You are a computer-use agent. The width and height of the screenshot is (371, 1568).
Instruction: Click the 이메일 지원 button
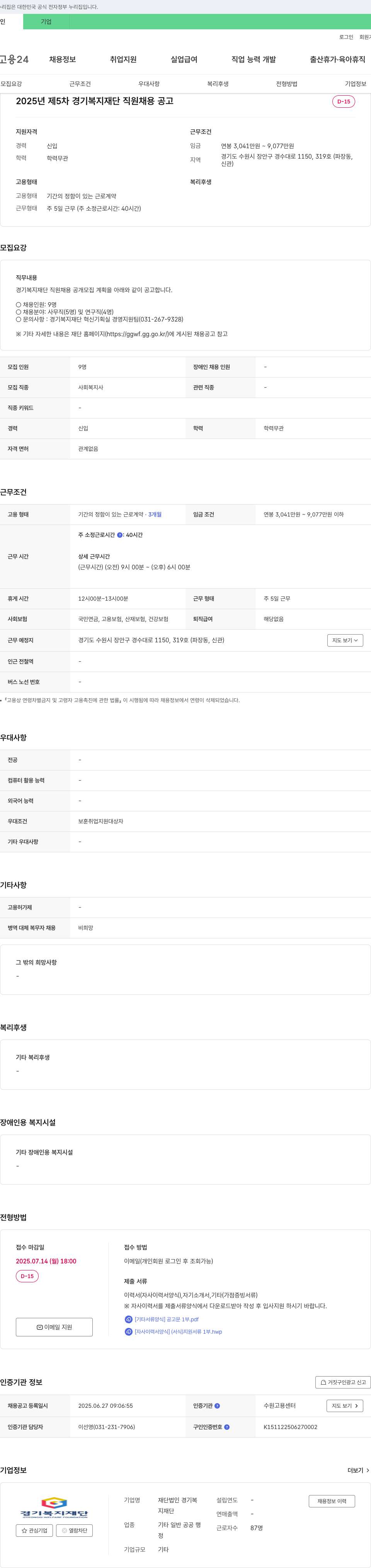click(54, 1327)
